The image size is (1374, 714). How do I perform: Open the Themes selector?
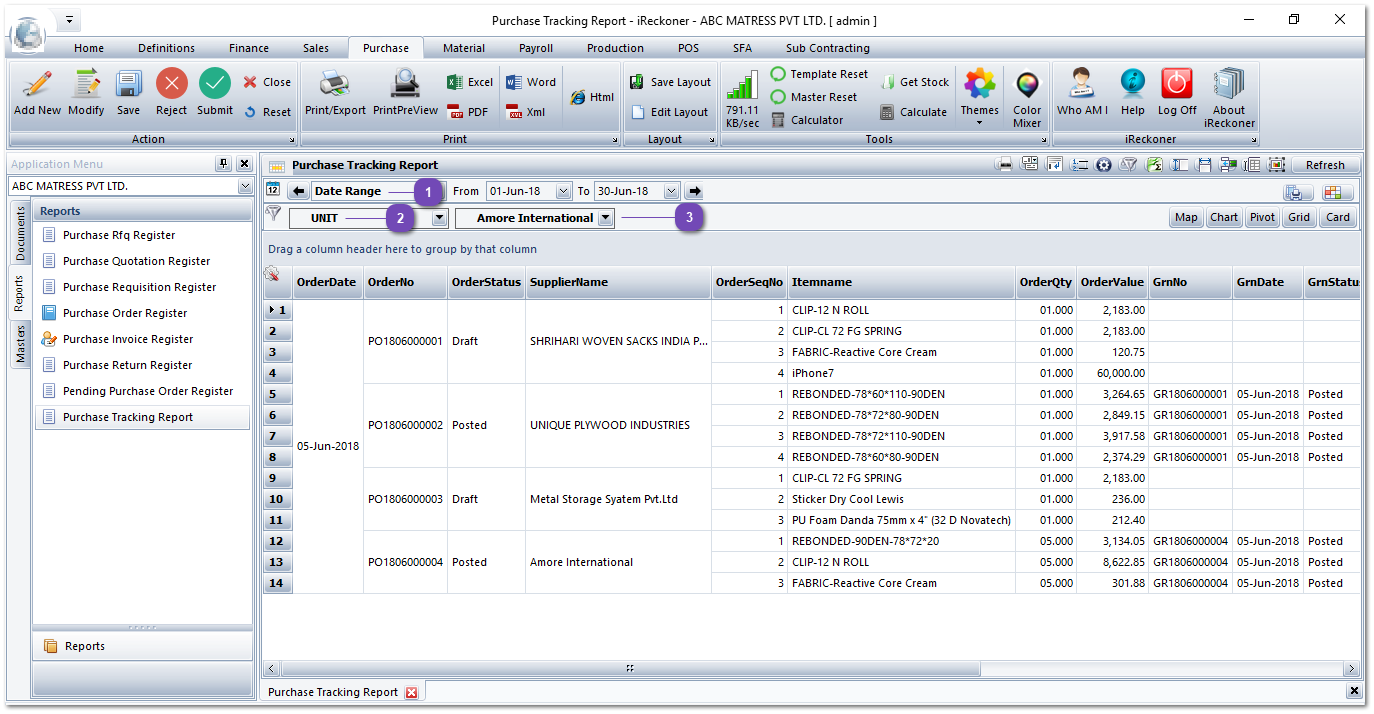click(979, 95)
